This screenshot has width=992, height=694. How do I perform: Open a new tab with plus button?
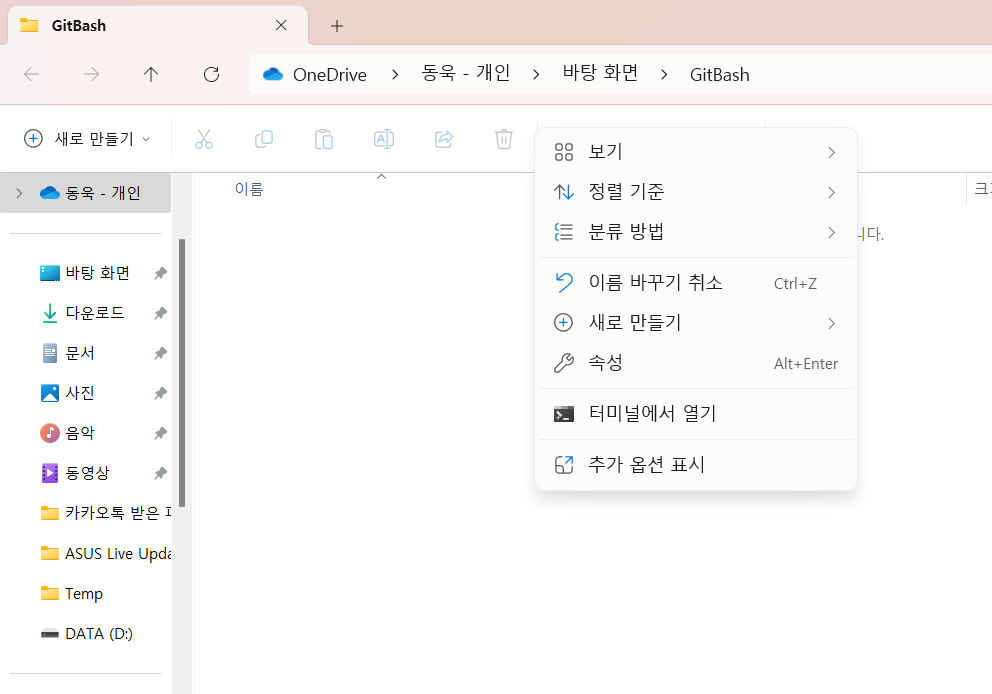pyautogui.click(x=337, y=26)
